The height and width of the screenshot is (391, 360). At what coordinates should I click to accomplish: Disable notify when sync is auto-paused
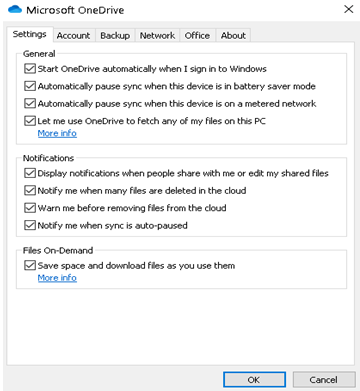pyautogui.click(x=30, y=225)
